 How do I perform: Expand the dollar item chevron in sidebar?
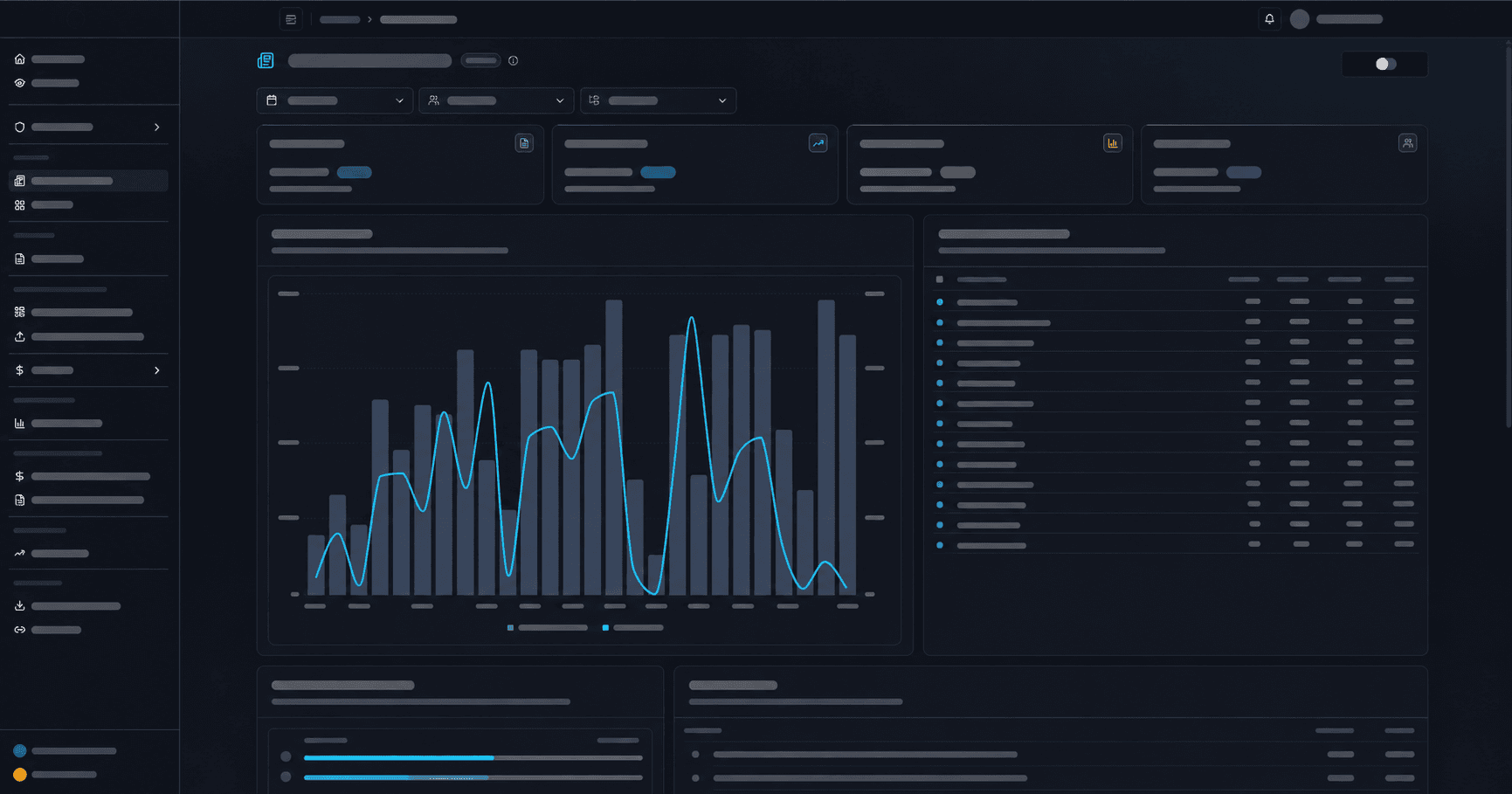[x=157, y=370]
